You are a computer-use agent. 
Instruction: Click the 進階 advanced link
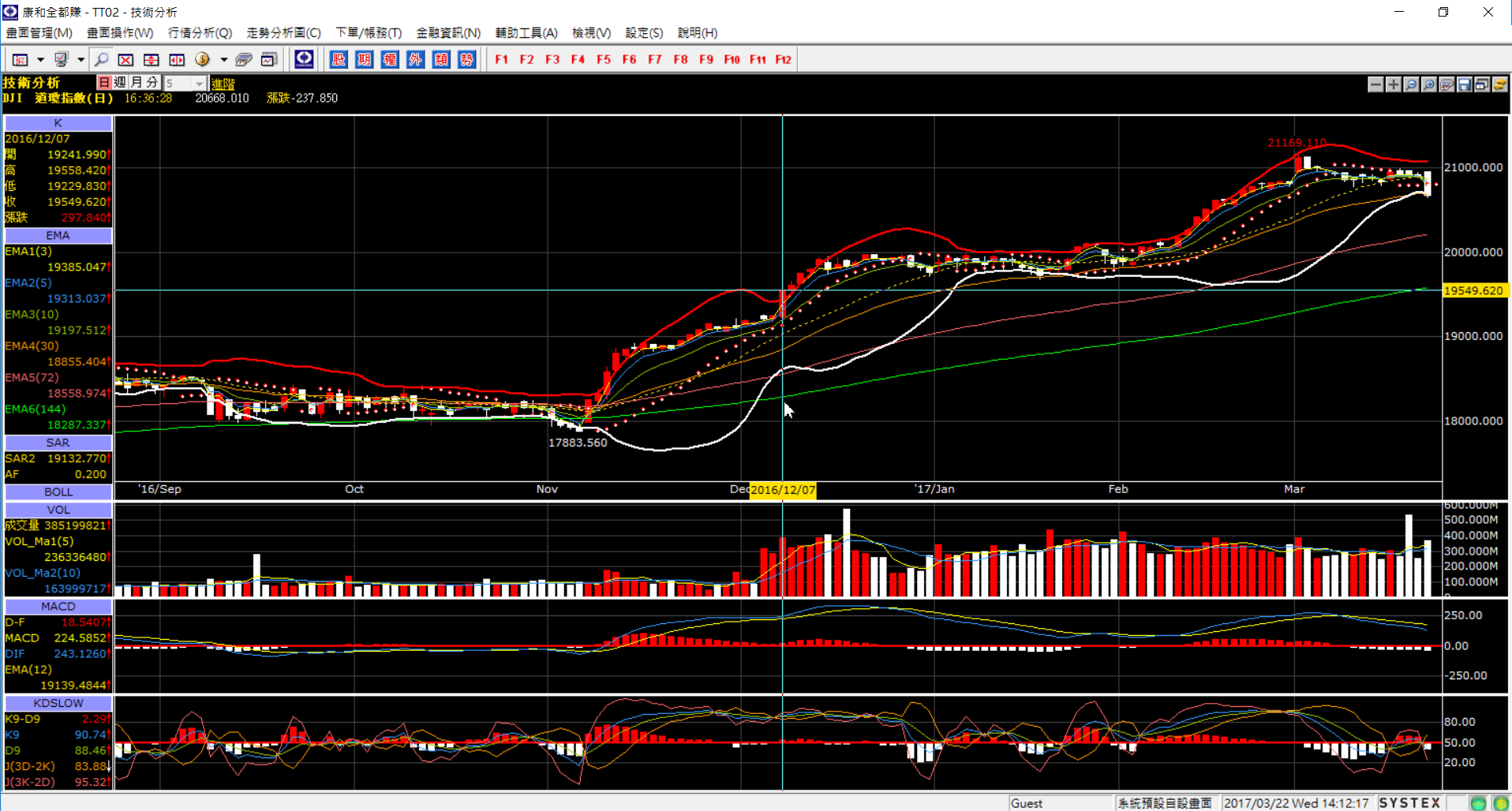[x=223, y=84]
